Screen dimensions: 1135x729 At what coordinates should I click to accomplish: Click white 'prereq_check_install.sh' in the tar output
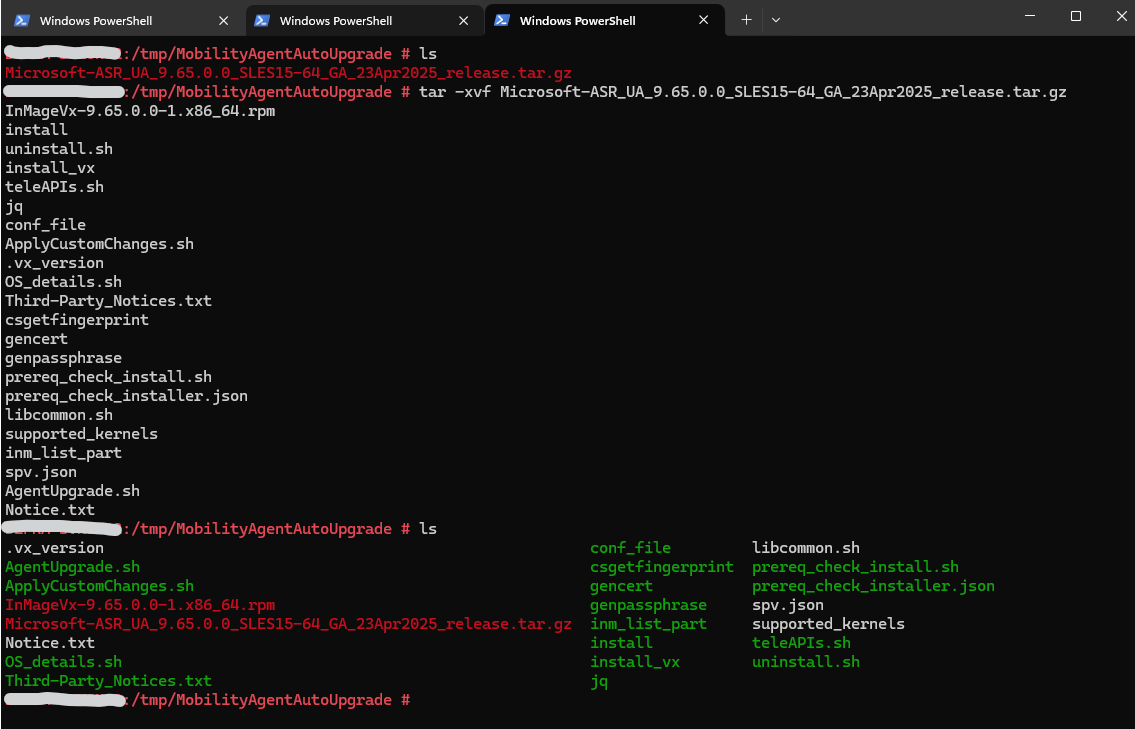[109, 376]
